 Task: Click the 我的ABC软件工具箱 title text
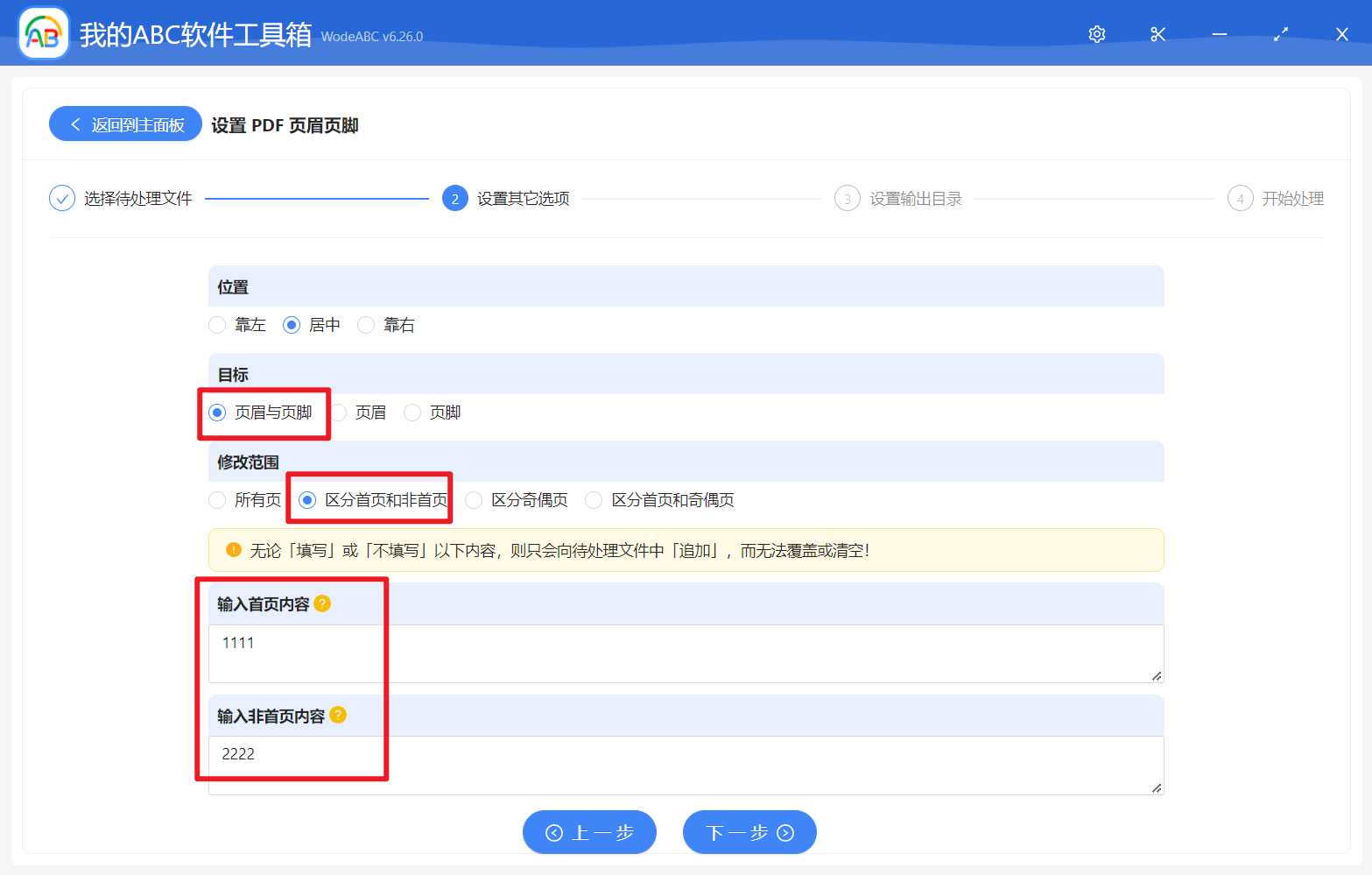[195, 34]
